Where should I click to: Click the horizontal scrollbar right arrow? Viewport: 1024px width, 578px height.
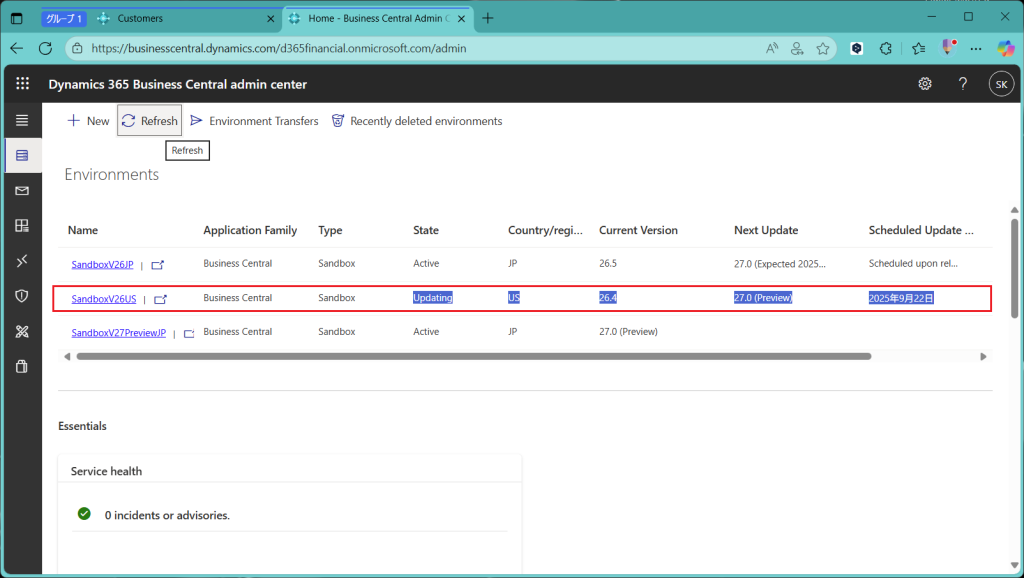pyautogui.click(x=983, y=356)
